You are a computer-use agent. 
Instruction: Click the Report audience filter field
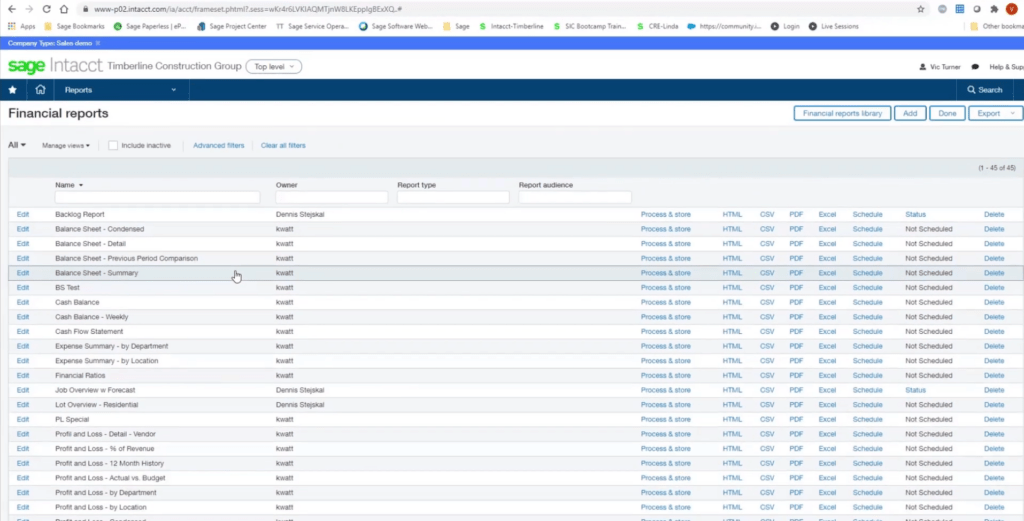[x=575, y=197]
